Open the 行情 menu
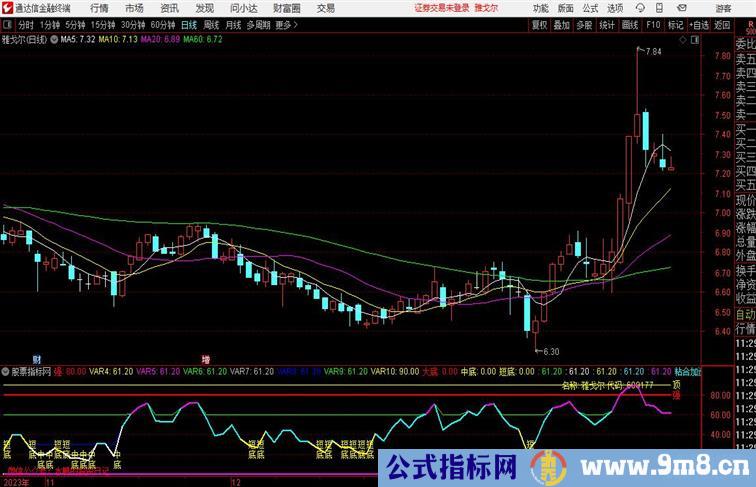This screenshot has width=756, height=487. pyautogui.click(x=99, y=8)
